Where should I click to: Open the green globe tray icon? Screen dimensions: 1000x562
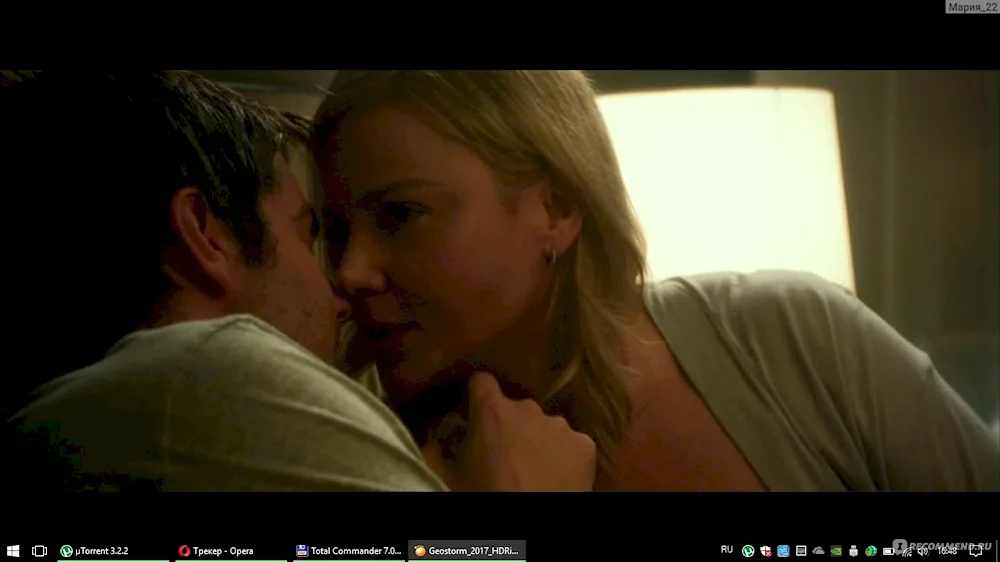pos(871,551)
